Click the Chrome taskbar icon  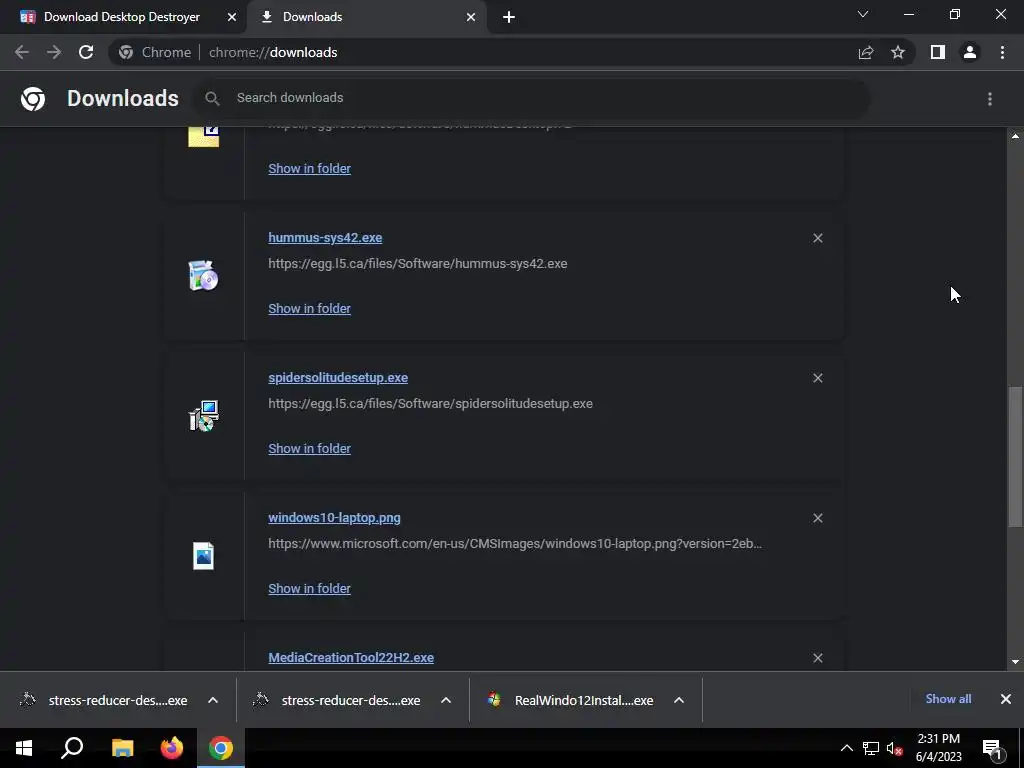221,748
